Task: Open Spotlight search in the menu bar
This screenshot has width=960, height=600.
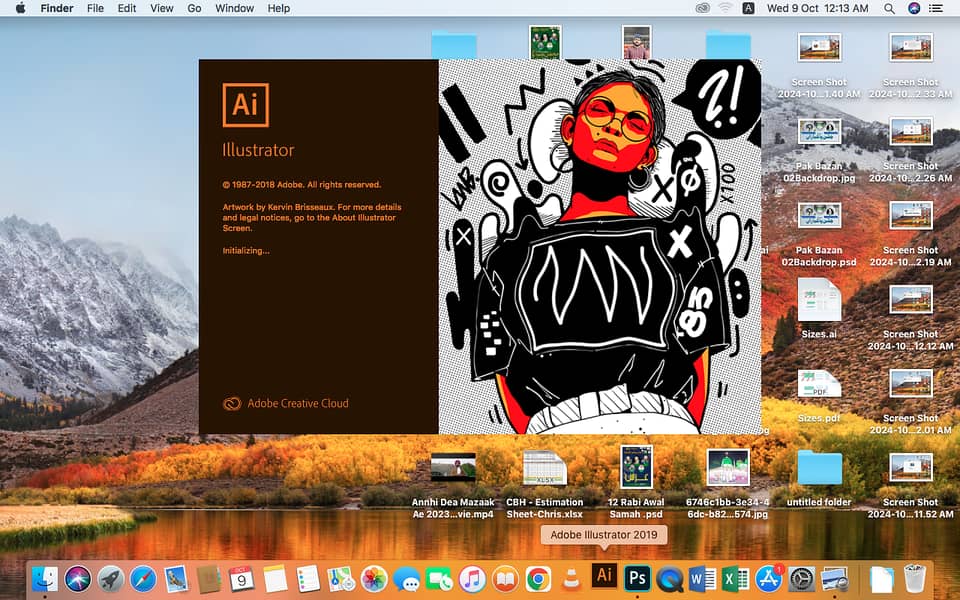Action: [889, 8]
